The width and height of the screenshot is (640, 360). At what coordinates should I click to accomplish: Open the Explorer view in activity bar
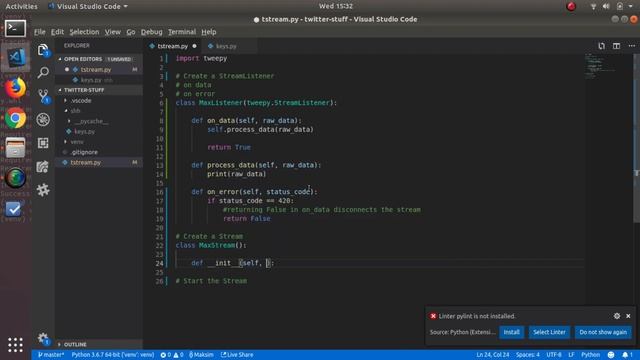(x=43, y=50)
